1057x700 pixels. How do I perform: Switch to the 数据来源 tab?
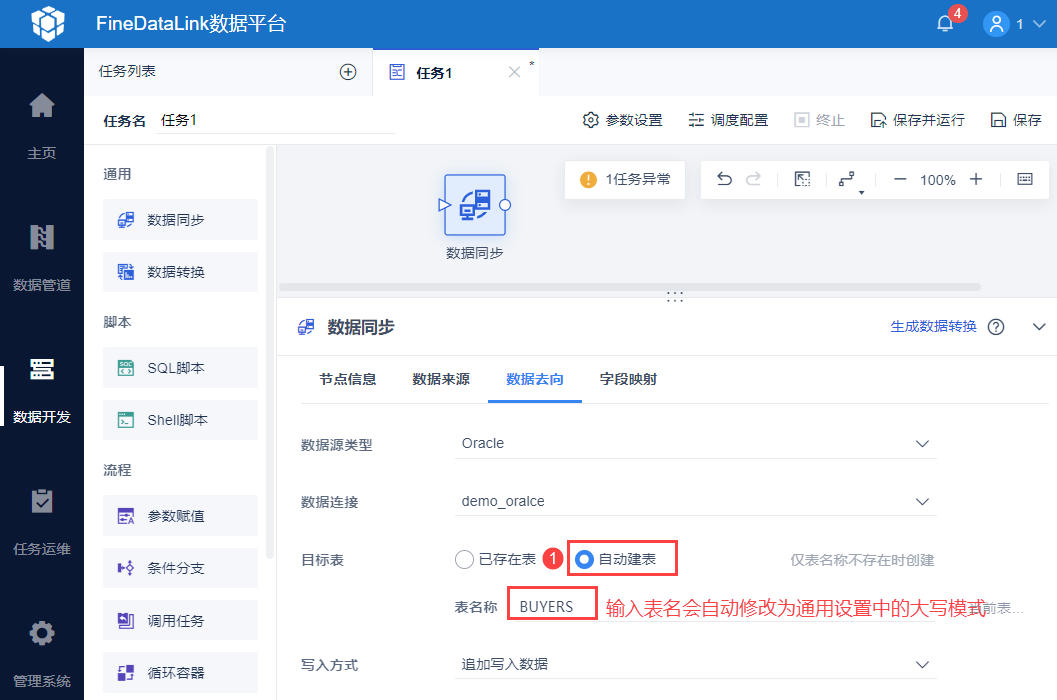click(441, 379)
